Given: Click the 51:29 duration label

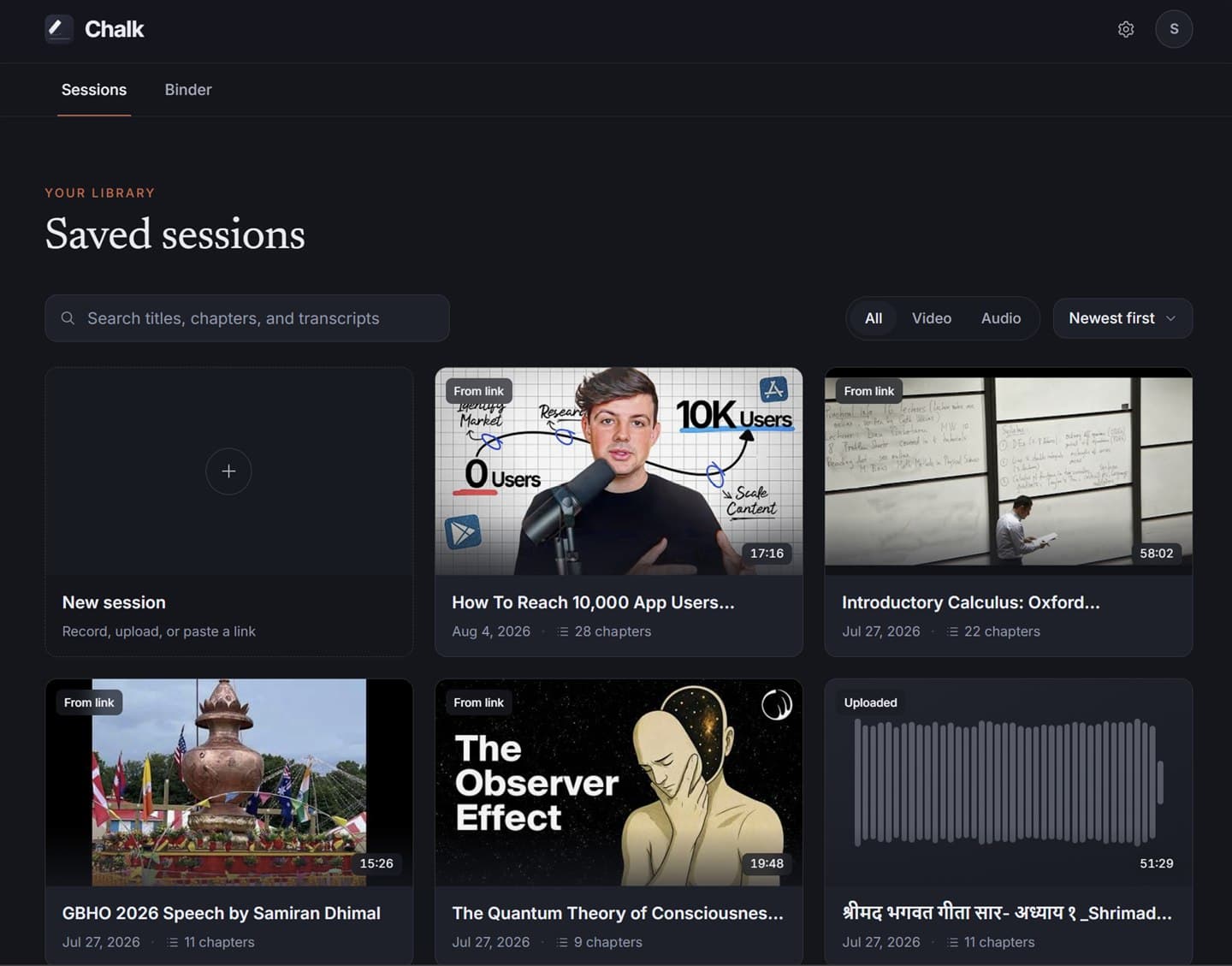Looking at the screenshot, I should pos(1157,863).
